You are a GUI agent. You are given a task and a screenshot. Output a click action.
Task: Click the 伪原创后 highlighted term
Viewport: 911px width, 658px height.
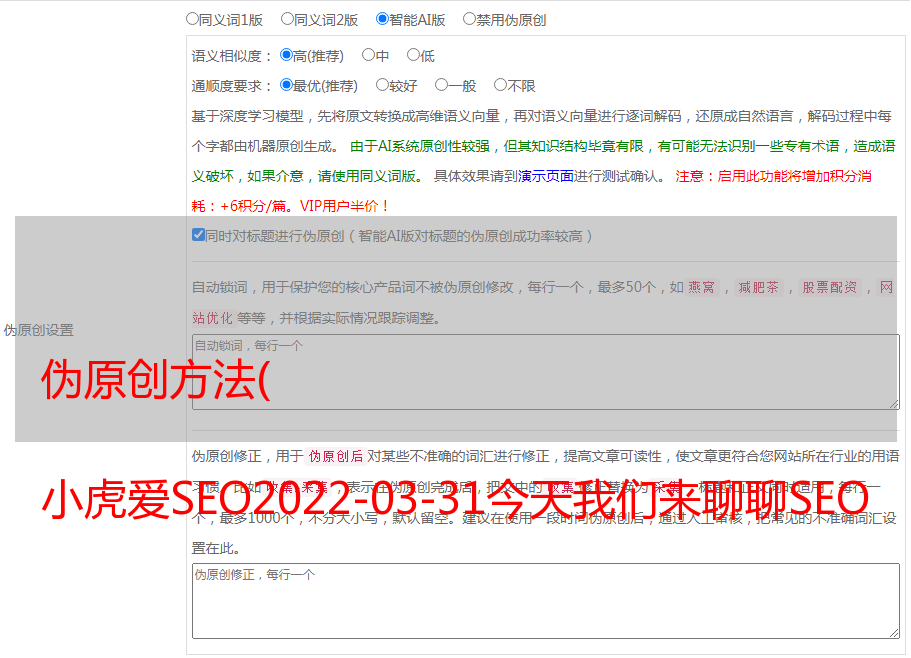coord(336,456)
